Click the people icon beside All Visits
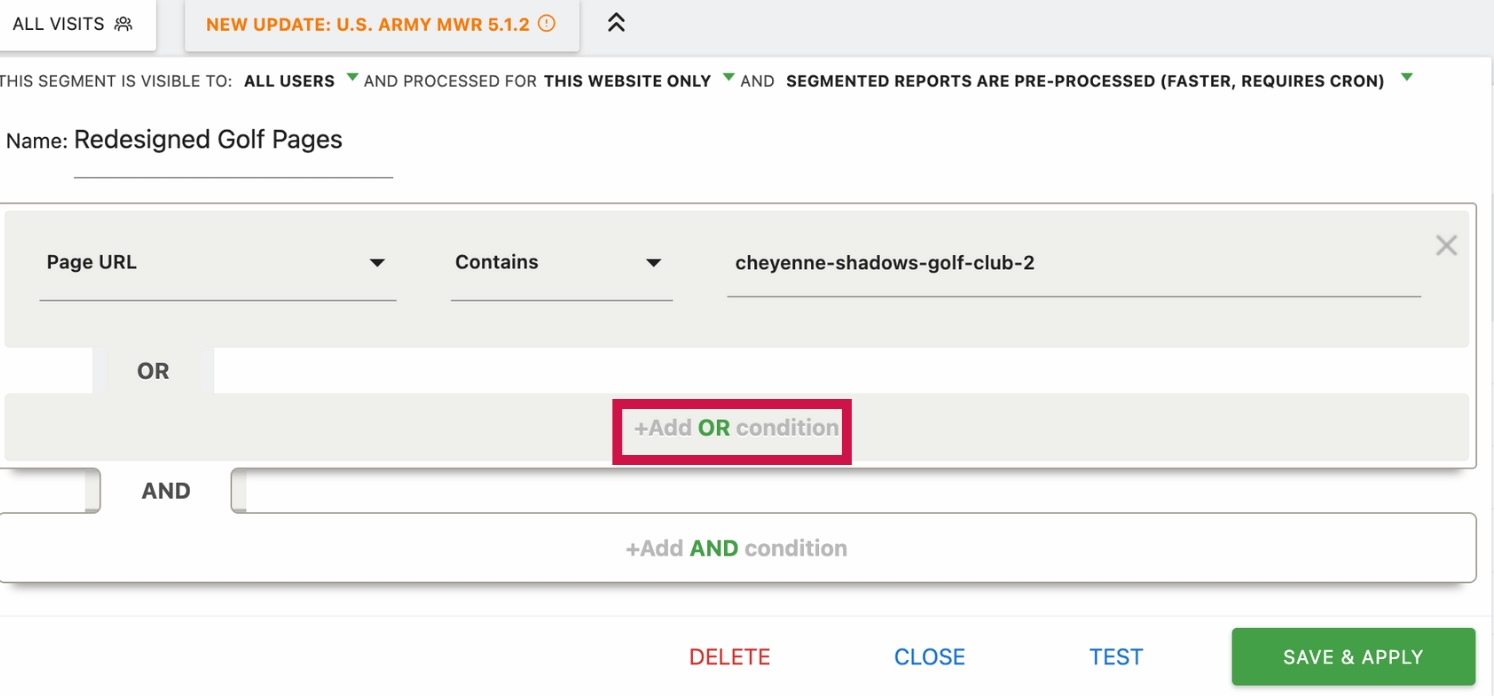This screenshot has width=1494, height=696. pos(123,24)
